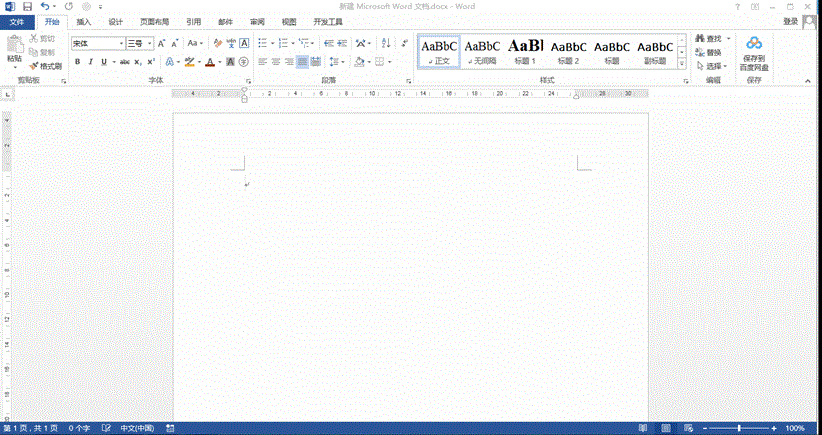822x435 pixels.
Task: Click the Save icon in quick access toolbar
Action: pyautogui.click(x=27, y=6)
